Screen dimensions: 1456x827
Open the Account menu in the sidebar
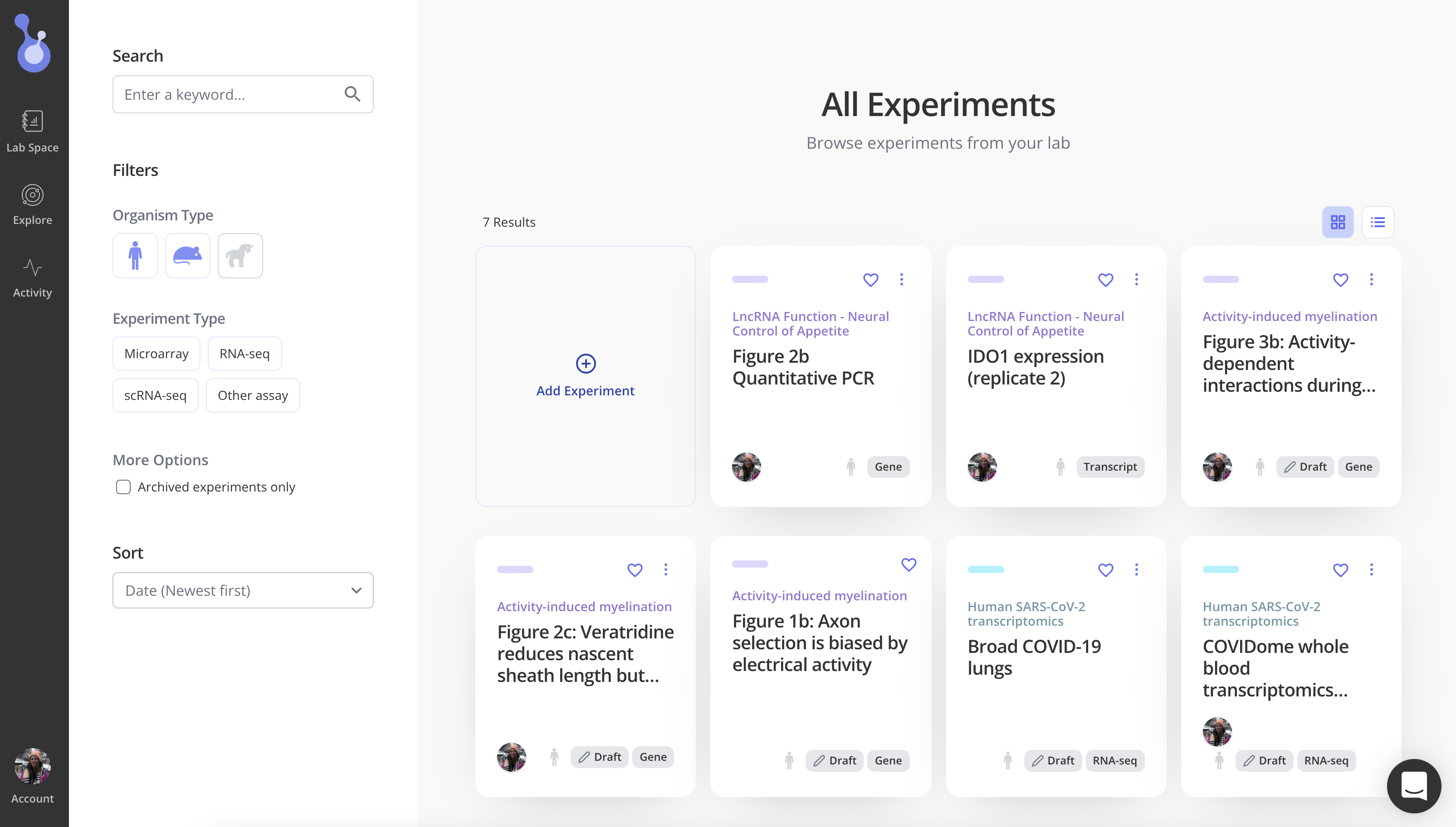[32, 776]
